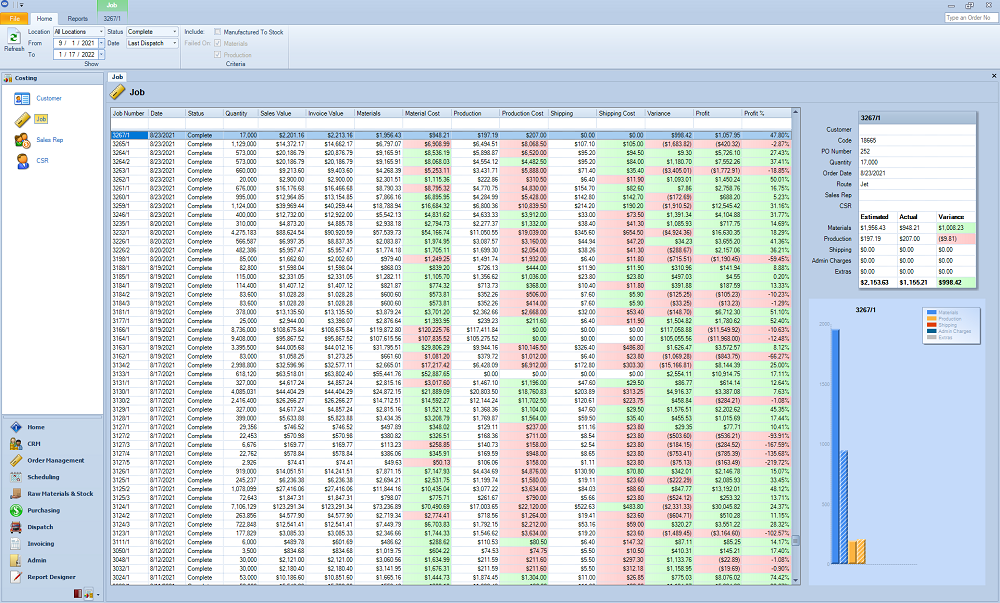Switch to the Reports ribbon tab
The width and height of the screenshot is (1000, 603).
point(78,18)
